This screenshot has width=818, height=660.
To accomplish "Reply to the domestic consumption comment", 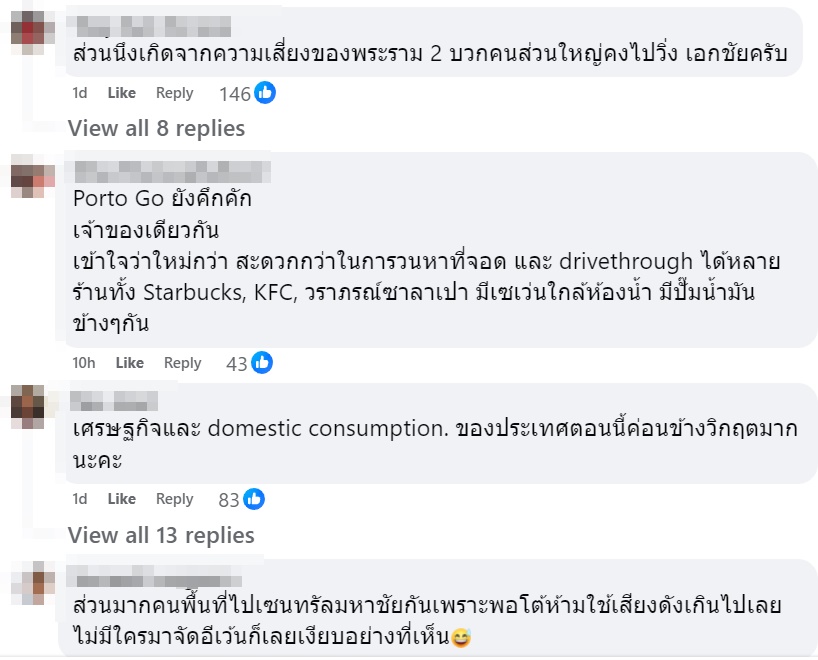I will click(x=174, y=499).
